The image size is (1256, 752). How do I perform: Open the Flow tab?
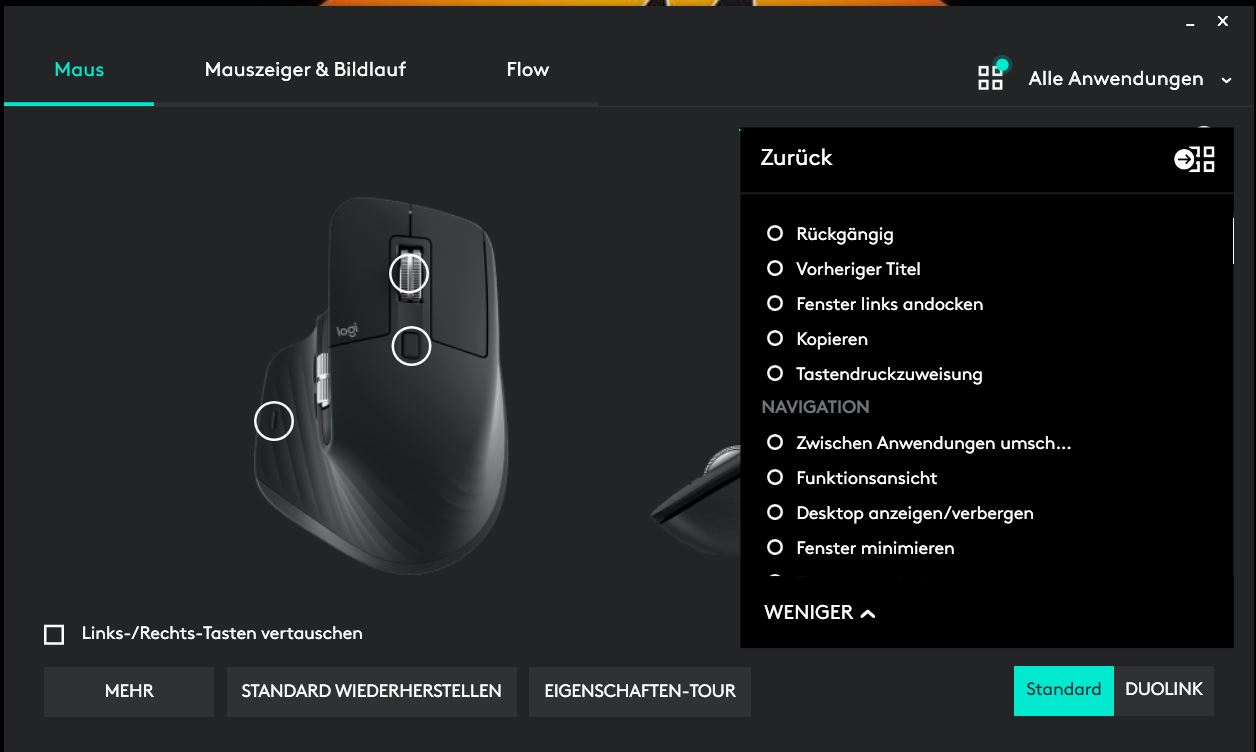528,70
